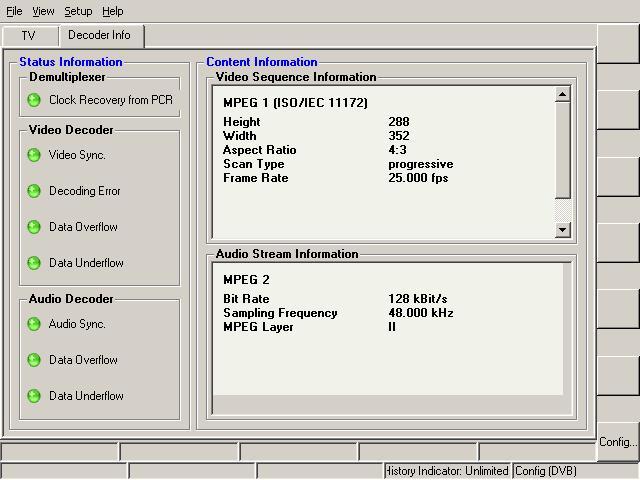This screenshot has width=640, height=480.
Task: Click the Decoding Error status LED
Action: pos(34,191)
